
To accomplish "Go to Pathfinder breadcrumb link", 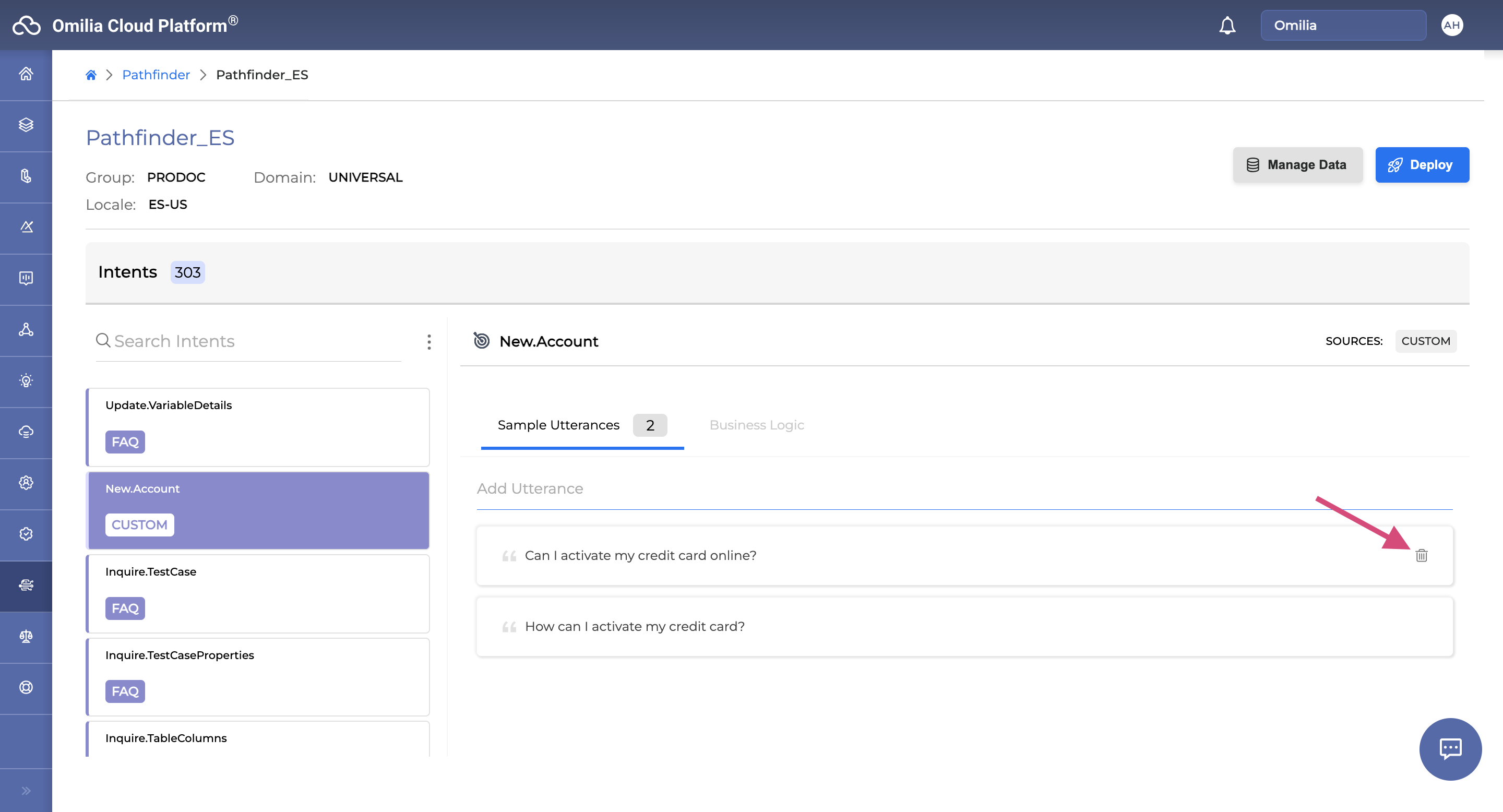I will tap(156, 75).
